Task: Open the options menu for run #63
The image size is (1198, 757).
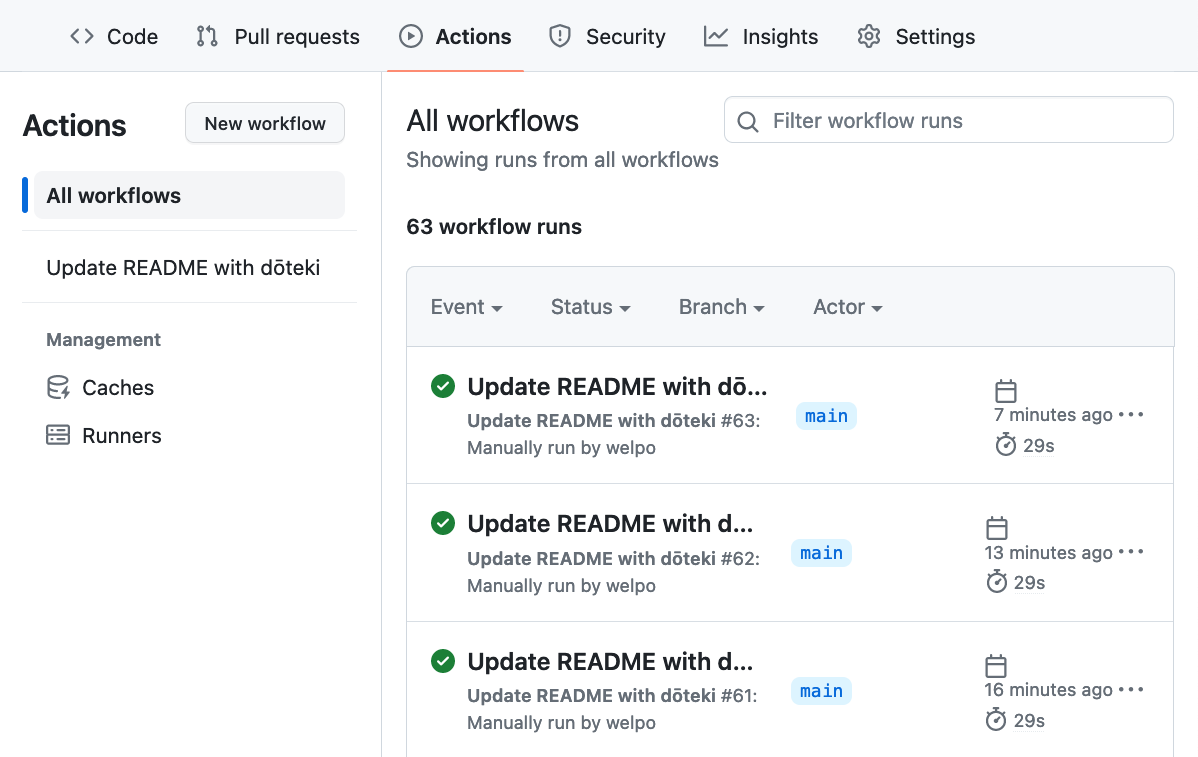Action: (x=1131, y=415)
